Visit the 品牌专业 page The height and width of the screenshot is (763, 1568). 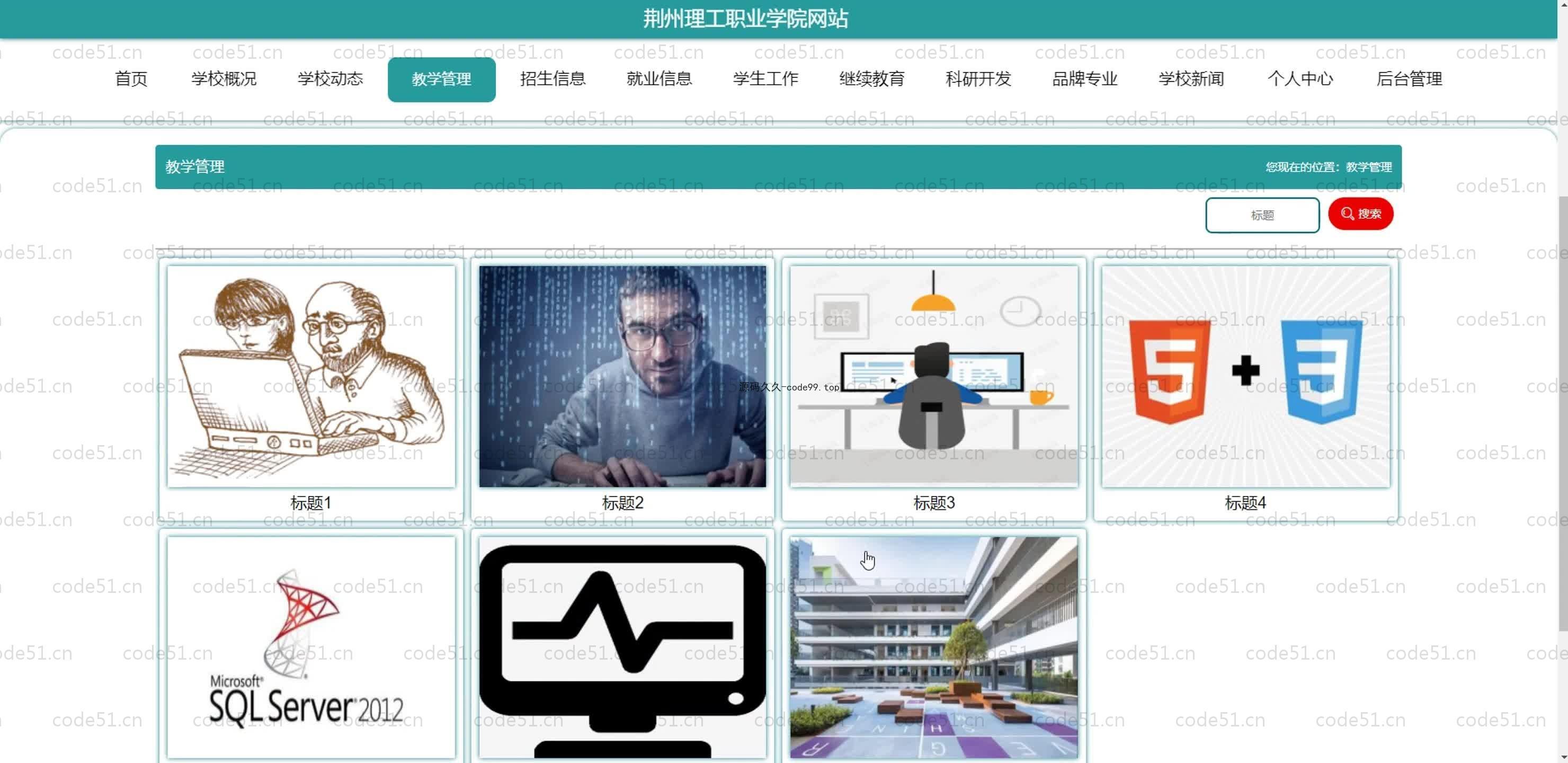1085,79
